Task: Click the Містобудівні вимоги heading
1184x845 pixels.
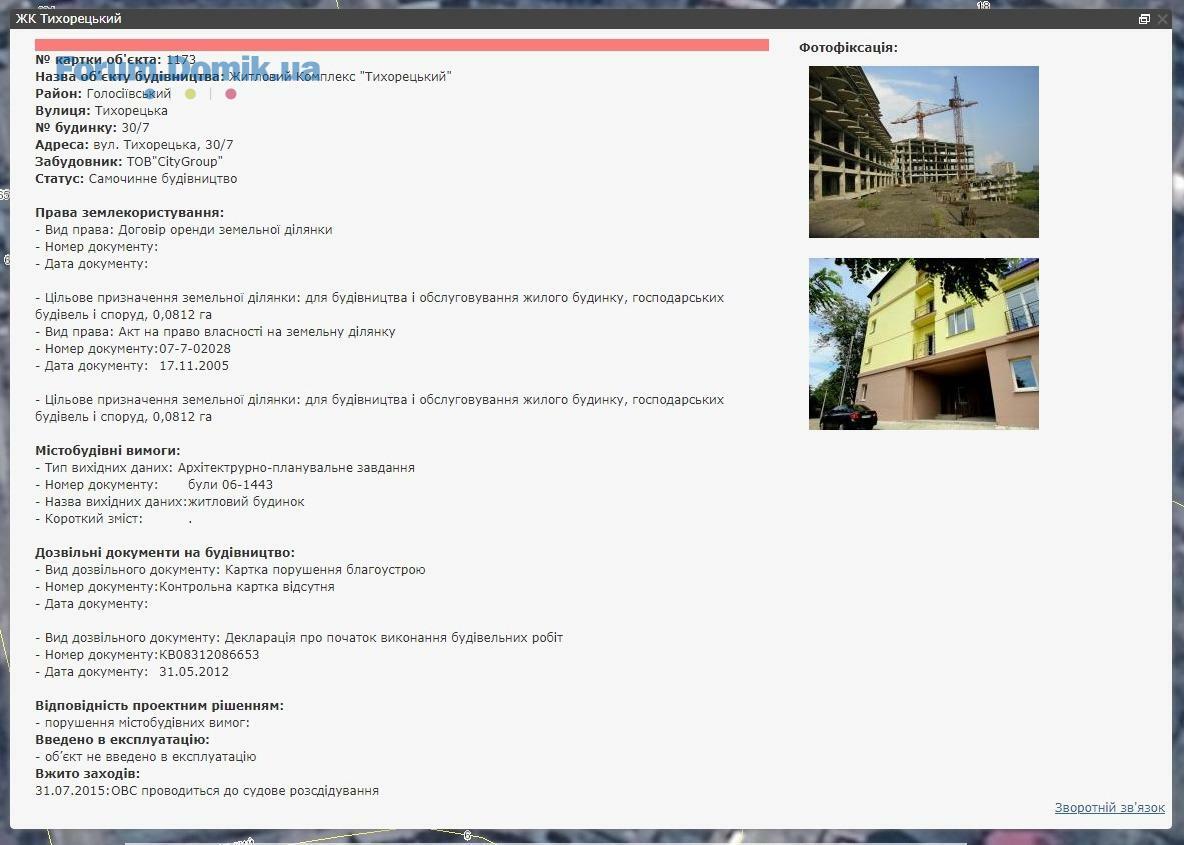Action: coord(107,451)
